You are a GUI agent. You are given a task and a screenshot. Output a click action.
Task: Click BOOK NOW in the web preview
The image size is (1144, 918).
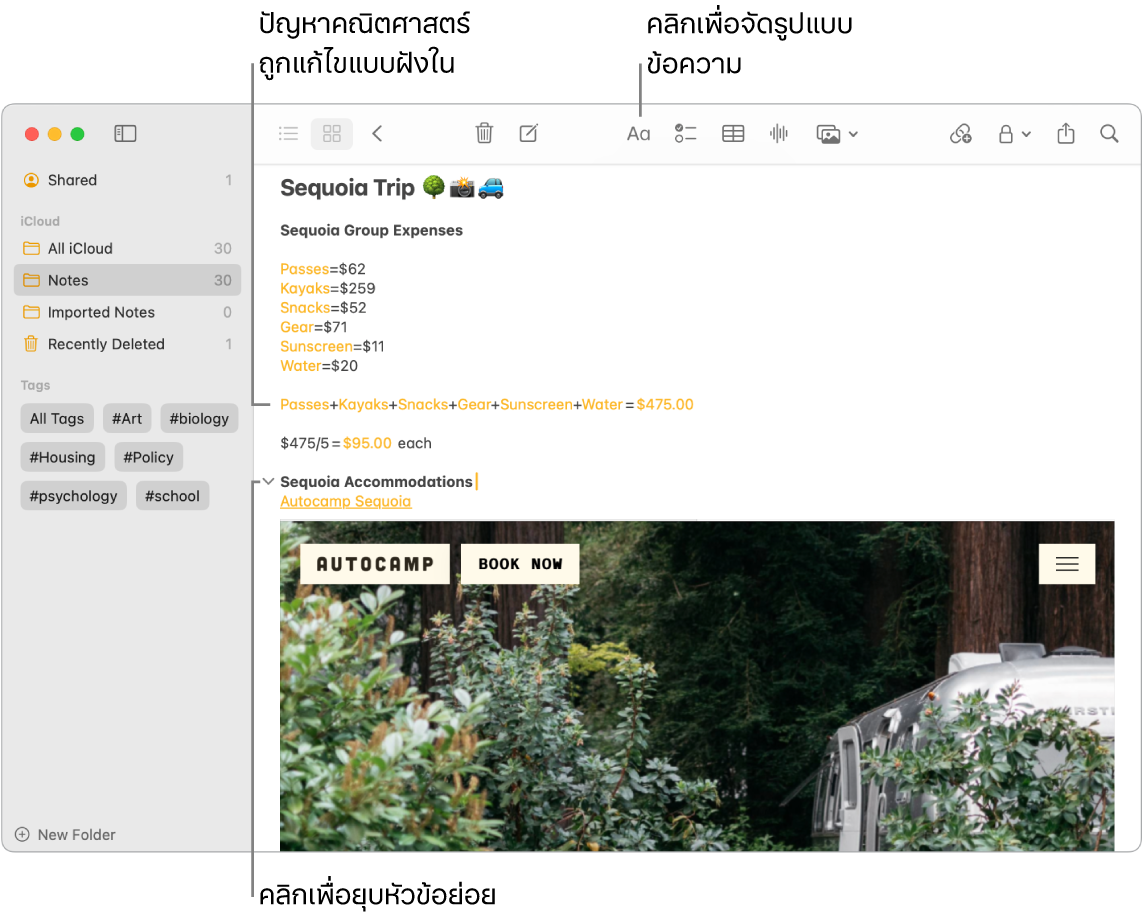520,564
